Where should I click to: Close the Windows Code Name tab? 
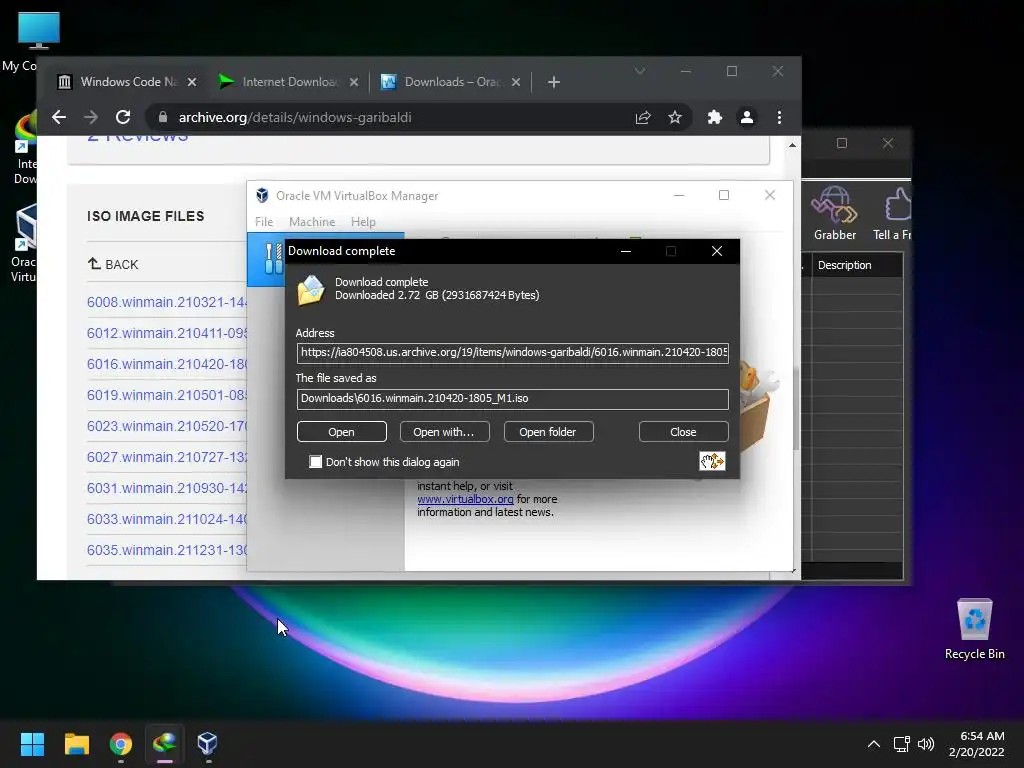(191, 82)
